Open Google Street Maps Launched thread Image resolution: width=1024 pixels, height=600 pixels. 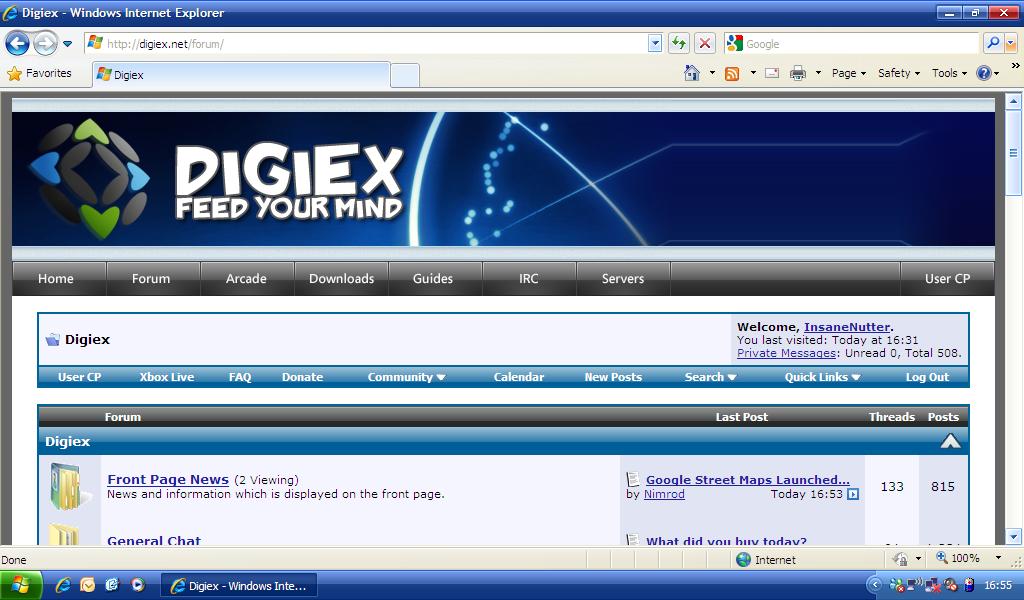pyautogui.click(x=748, y=480)
